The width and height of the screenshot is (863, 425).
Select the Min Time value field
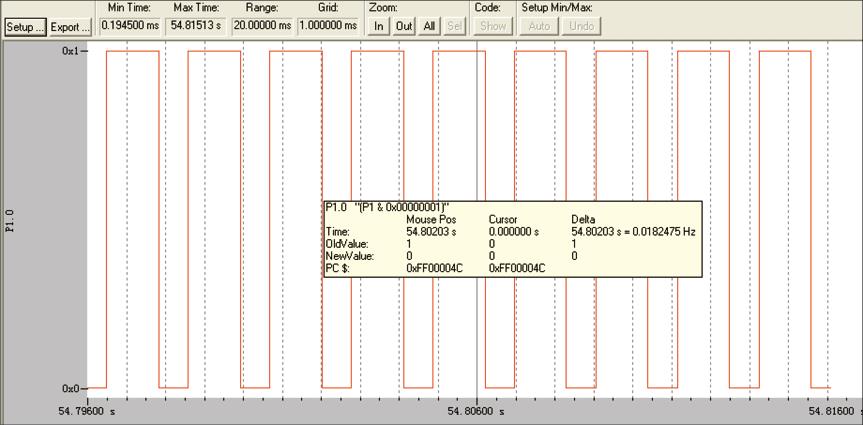point(128,26)
